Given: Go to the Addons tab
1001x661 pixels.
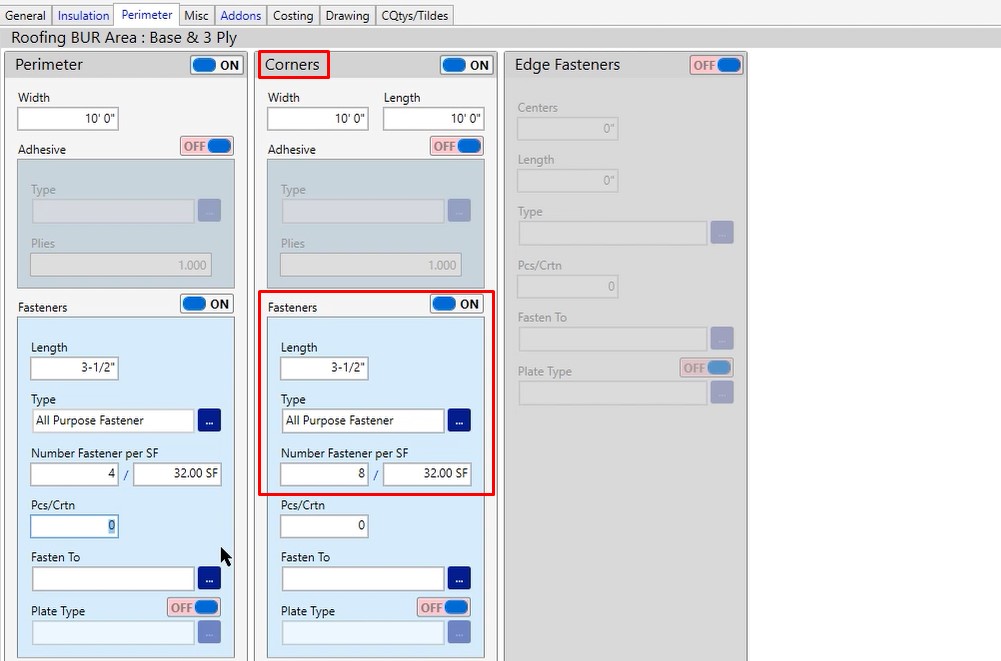Looking at the screenshot, I should pyautogui.click(x=241, y=15).
